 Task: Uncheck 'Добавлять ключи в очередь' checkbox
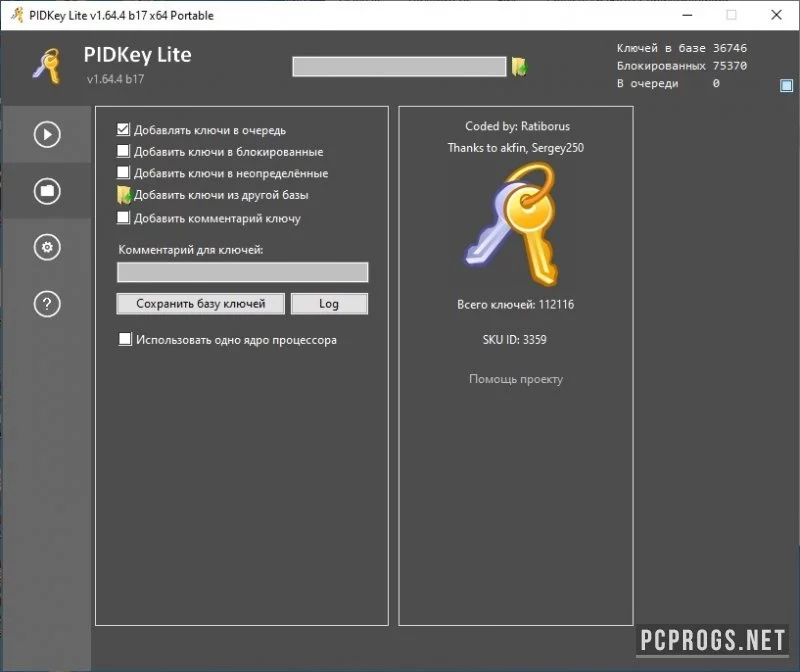[123, 130]
